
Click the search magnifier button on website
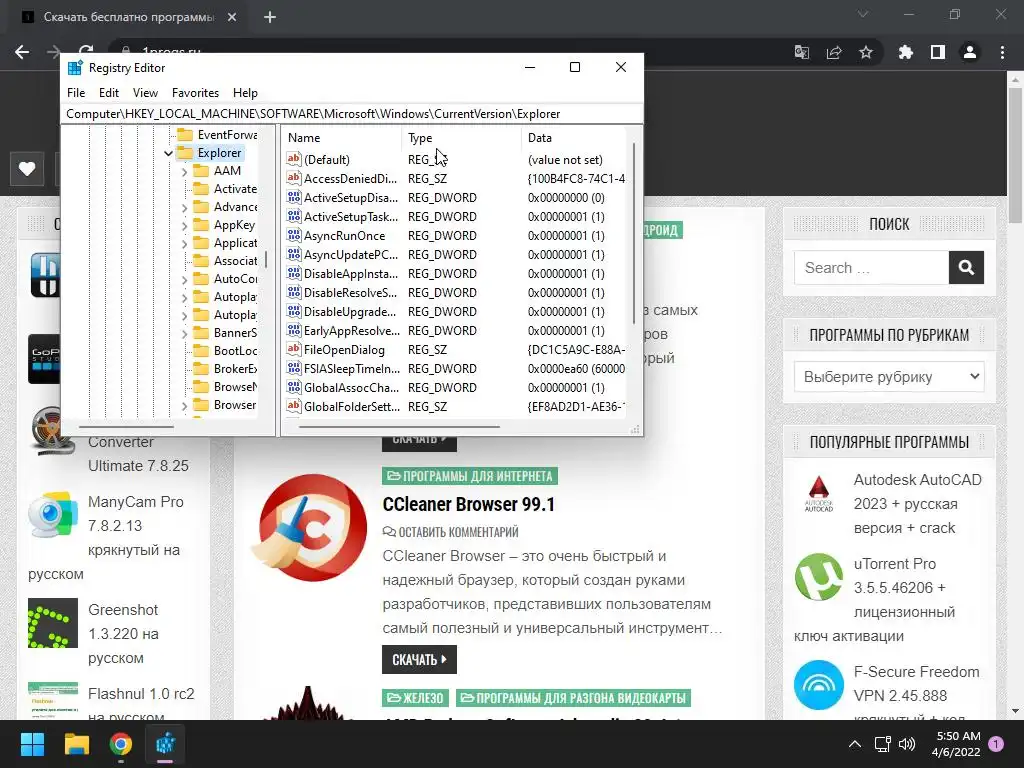coord(967,268)
